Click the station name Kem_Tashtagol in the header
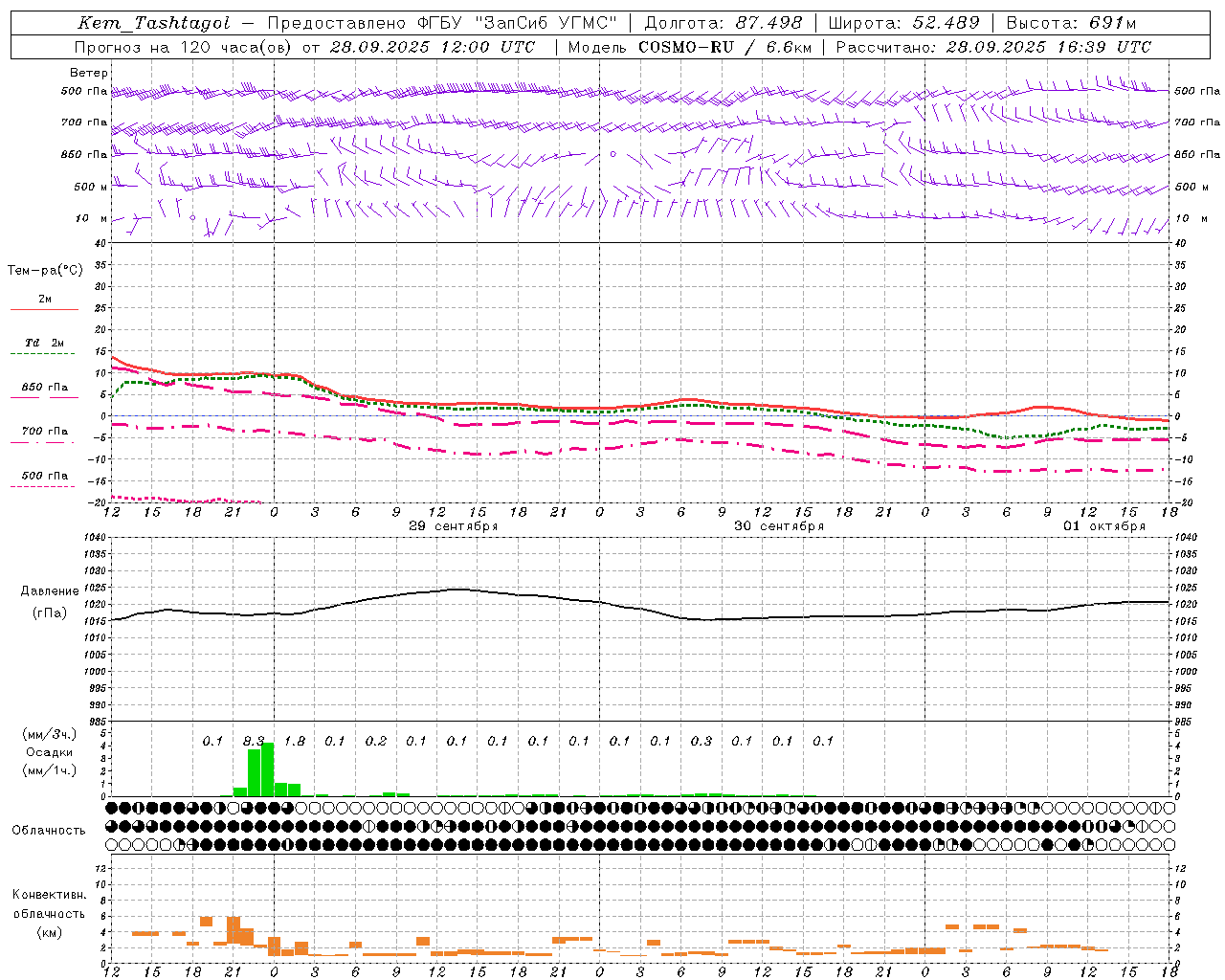 (153, 23)
